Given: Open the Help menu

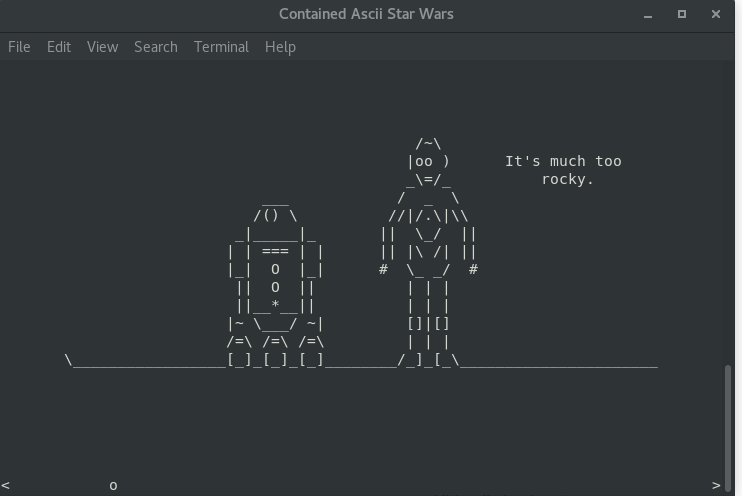Looking at the screenshot, I should pos(280,47).
